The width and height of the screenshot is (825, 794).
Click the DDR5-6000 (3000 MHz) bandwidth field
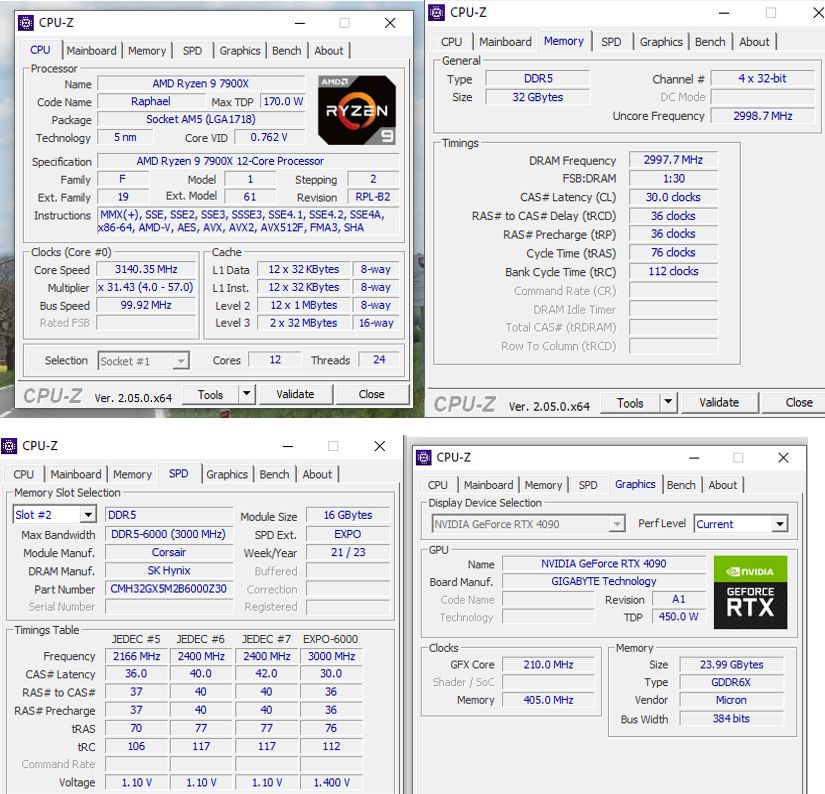[168, 534]
